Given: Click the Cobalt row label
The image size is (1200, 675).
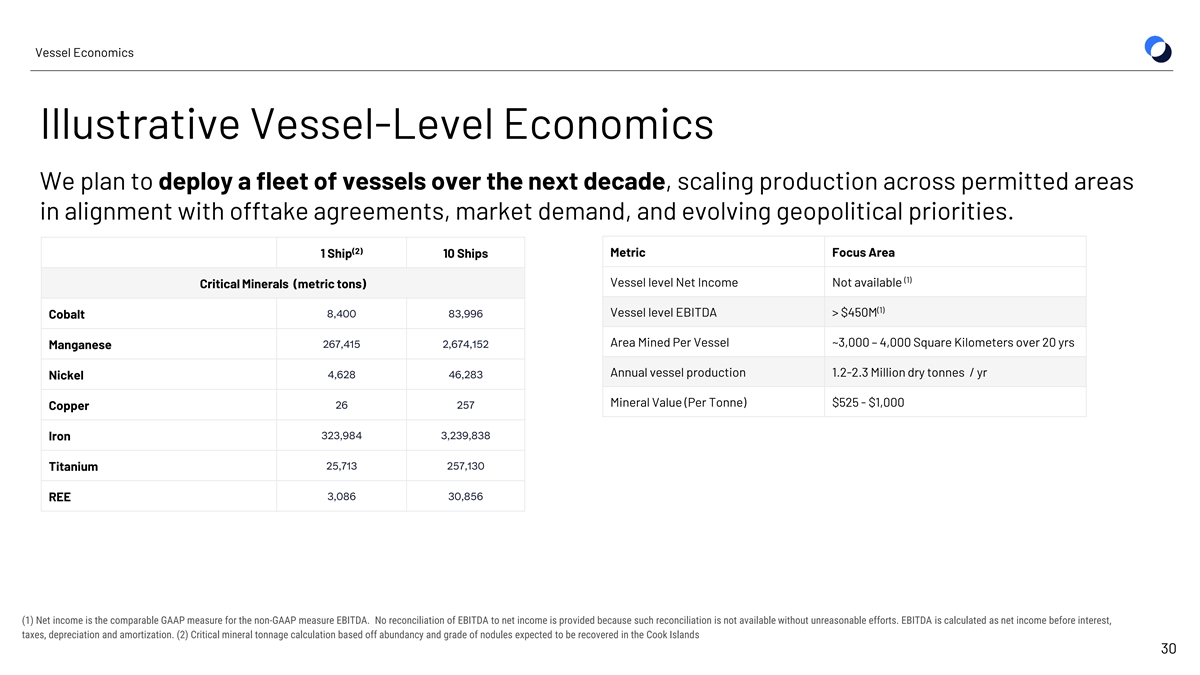Looking at the screenshot, I should 67,314.
